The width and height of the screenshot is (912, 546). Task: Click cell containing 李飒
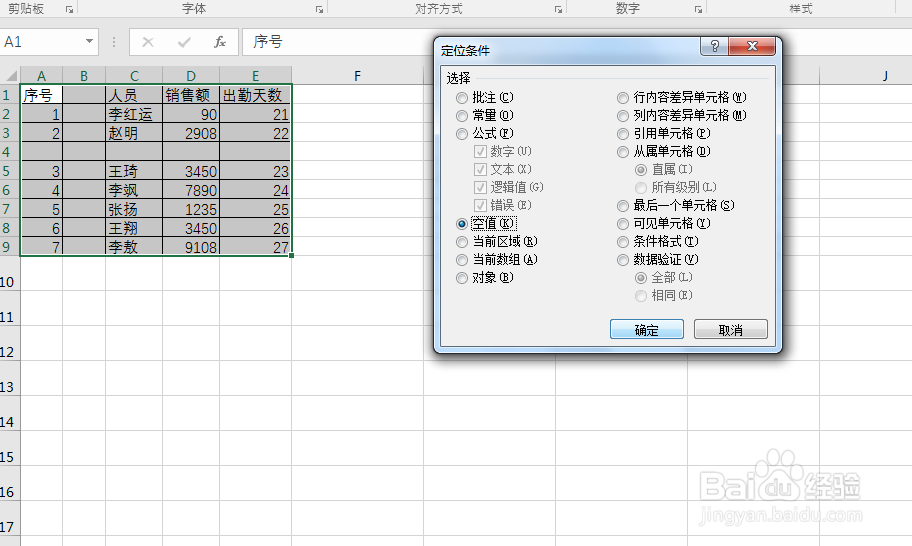click(134, 190)
